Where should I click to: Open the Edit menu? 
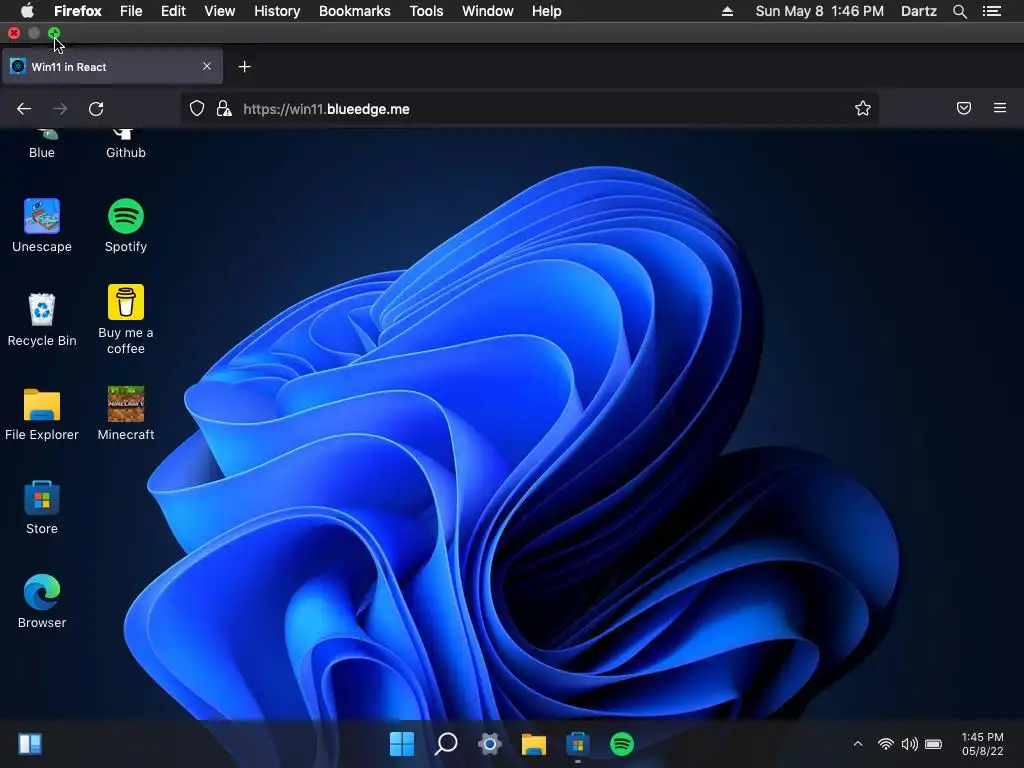[173, 11]
